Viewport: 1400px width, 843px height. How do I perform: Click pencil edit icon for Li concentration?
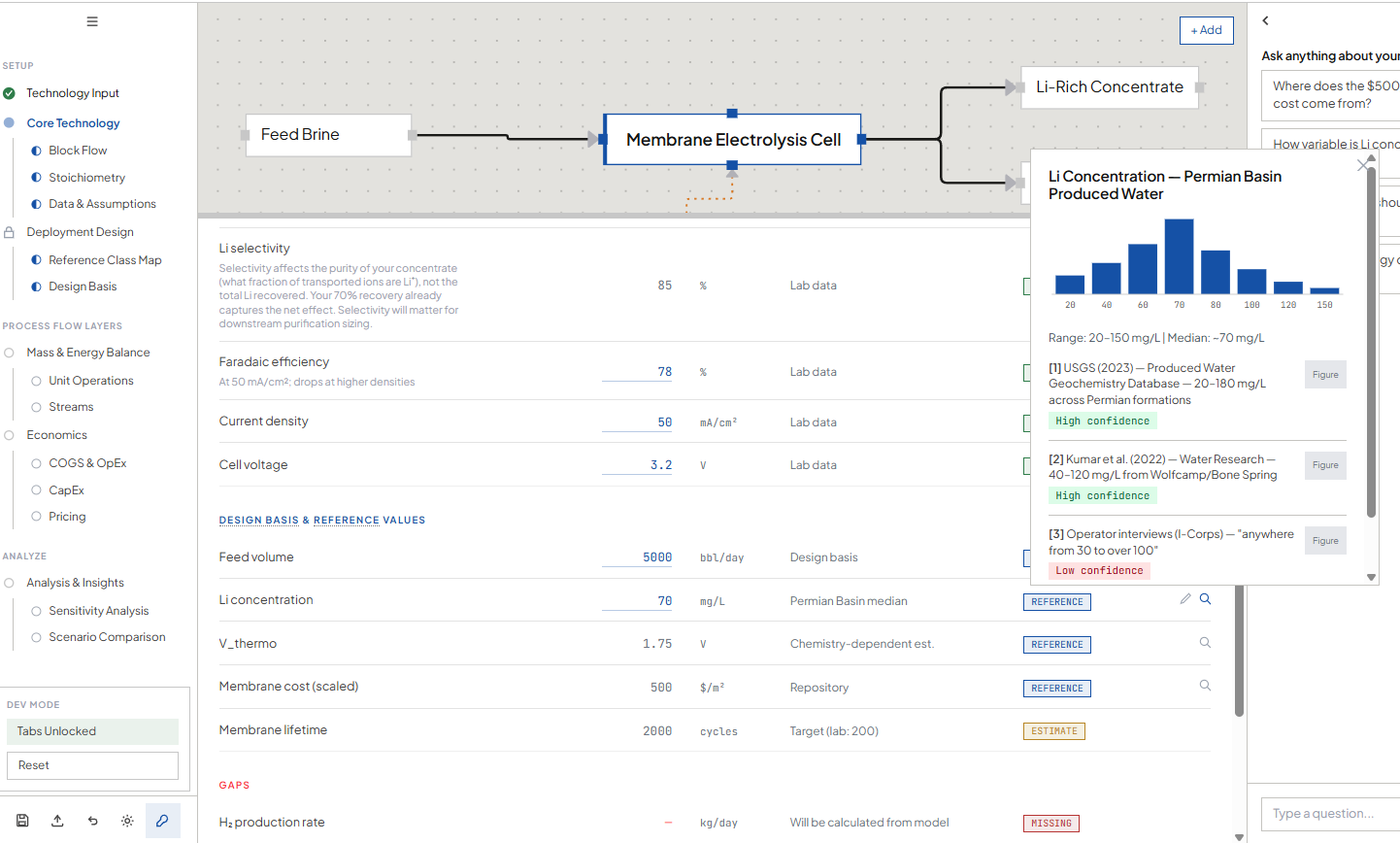point(1185,599)
